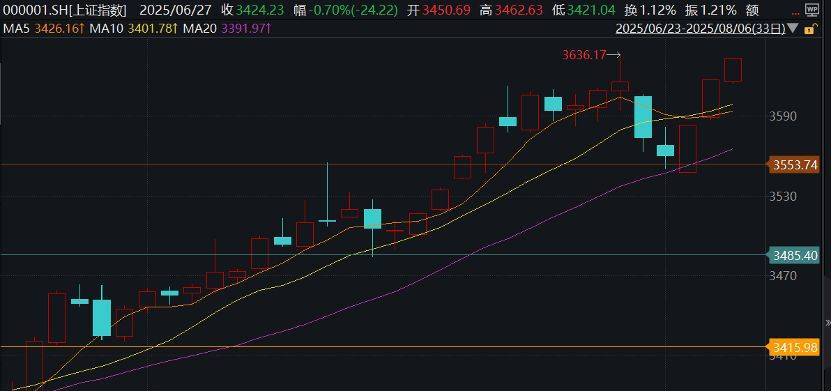
Task: Open the 2025/06/23-2025/08/06 date range link
Action: (x=700, y=29)
